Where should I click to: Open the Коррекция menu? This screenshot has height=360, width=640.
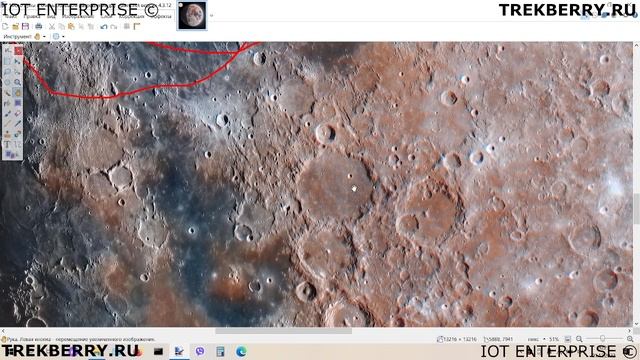pos(131,16)
